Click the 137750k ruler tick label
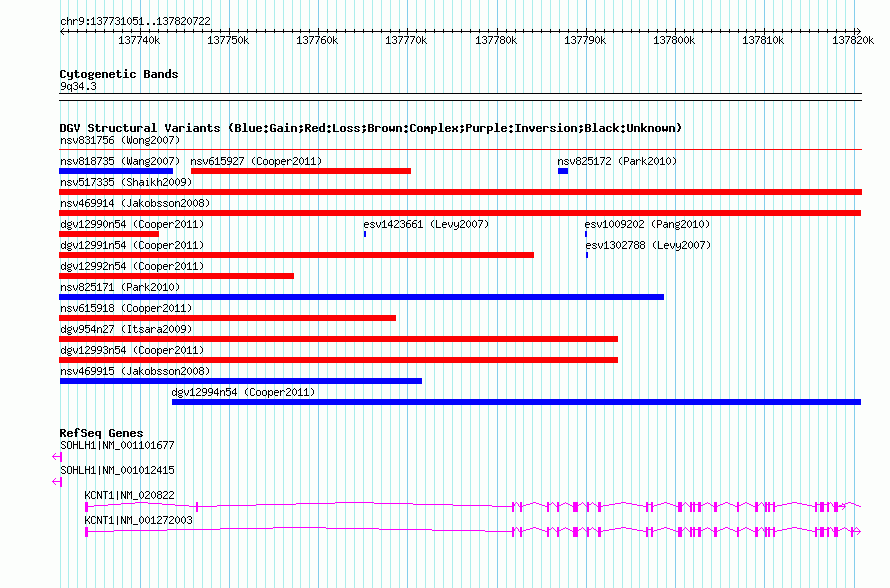 [x=228, y=40]
